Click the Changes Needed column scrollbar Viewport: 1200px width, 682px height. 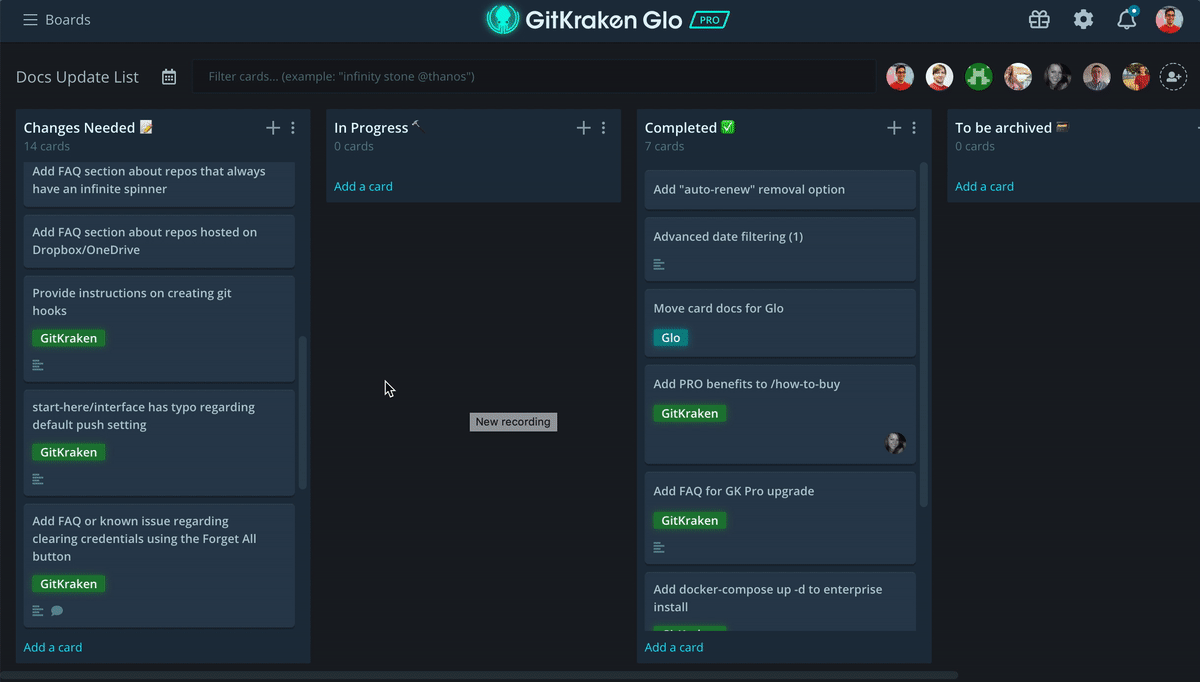[303, 413]
